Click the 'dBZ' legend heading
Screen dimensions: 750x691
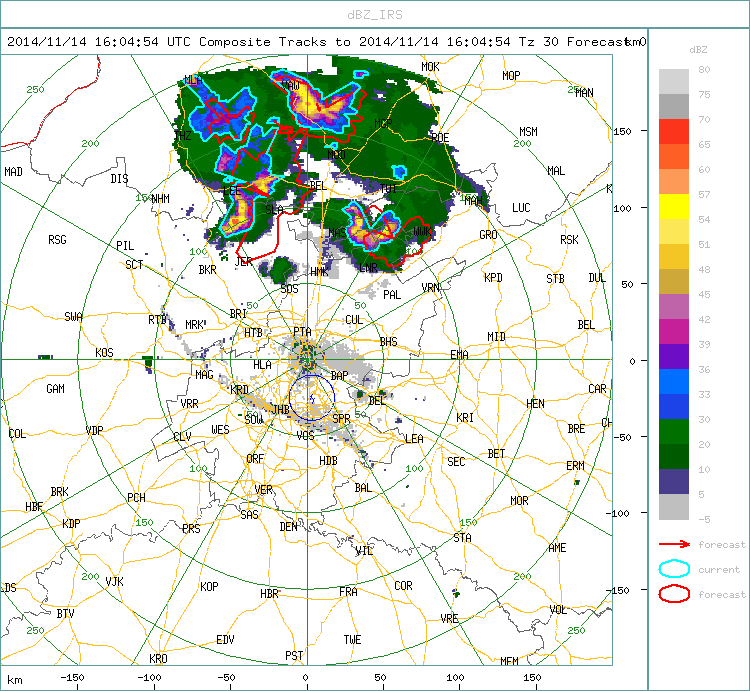[x=698, y=50]
